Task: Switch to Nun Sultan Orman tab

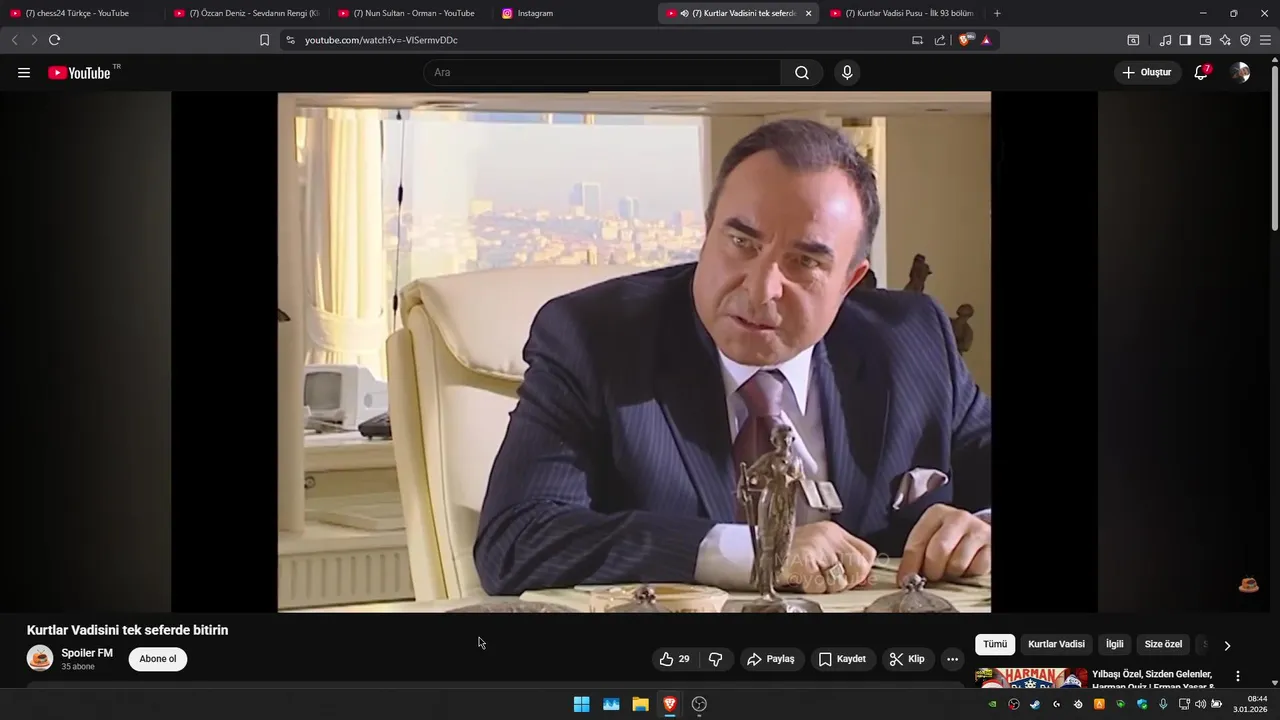Action: click(x=411, y=13)
